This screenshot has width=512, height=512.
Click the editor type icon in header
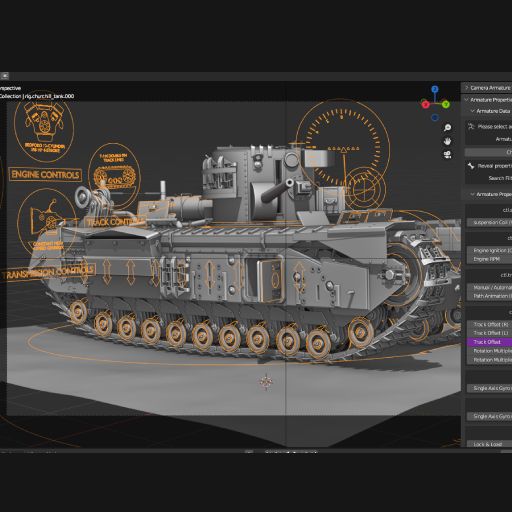tap(4, 76)
